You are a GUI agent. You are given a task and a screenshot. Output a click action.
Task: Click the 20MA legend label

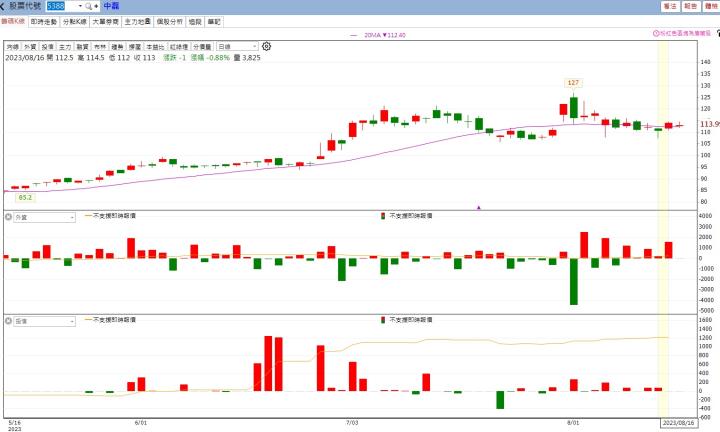[384, 35]
